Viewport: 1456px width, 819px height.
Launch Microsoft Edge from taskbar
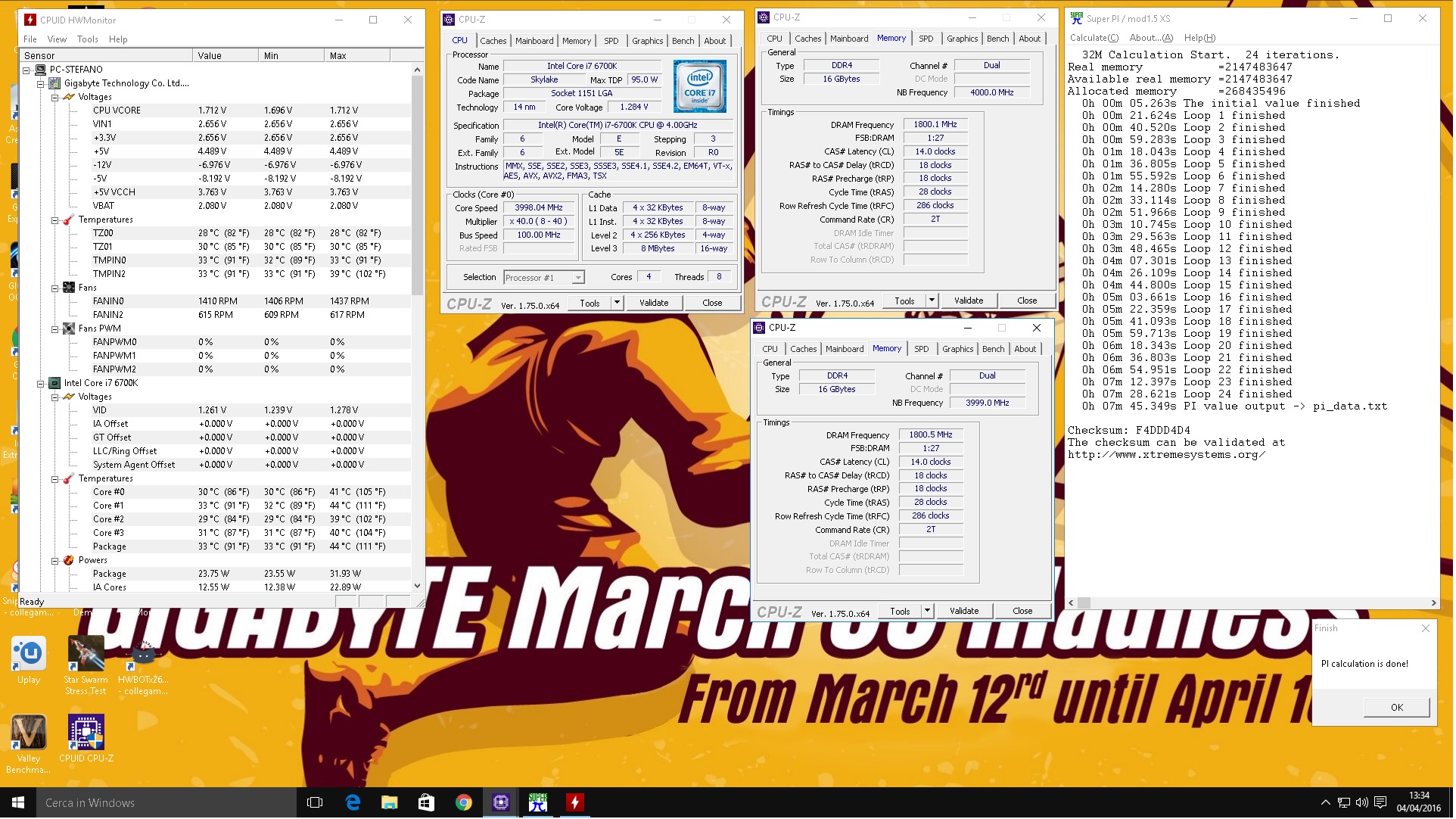click(x=353, y=803)
